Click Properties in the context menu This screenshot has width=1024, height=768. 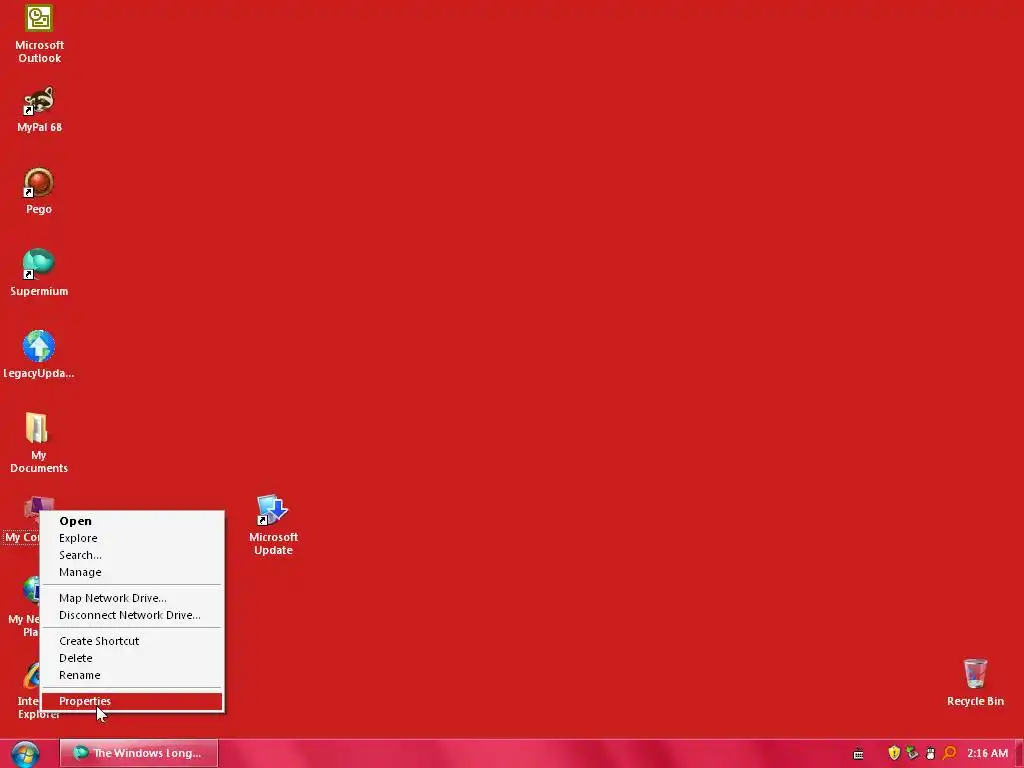tap(132, 701)
